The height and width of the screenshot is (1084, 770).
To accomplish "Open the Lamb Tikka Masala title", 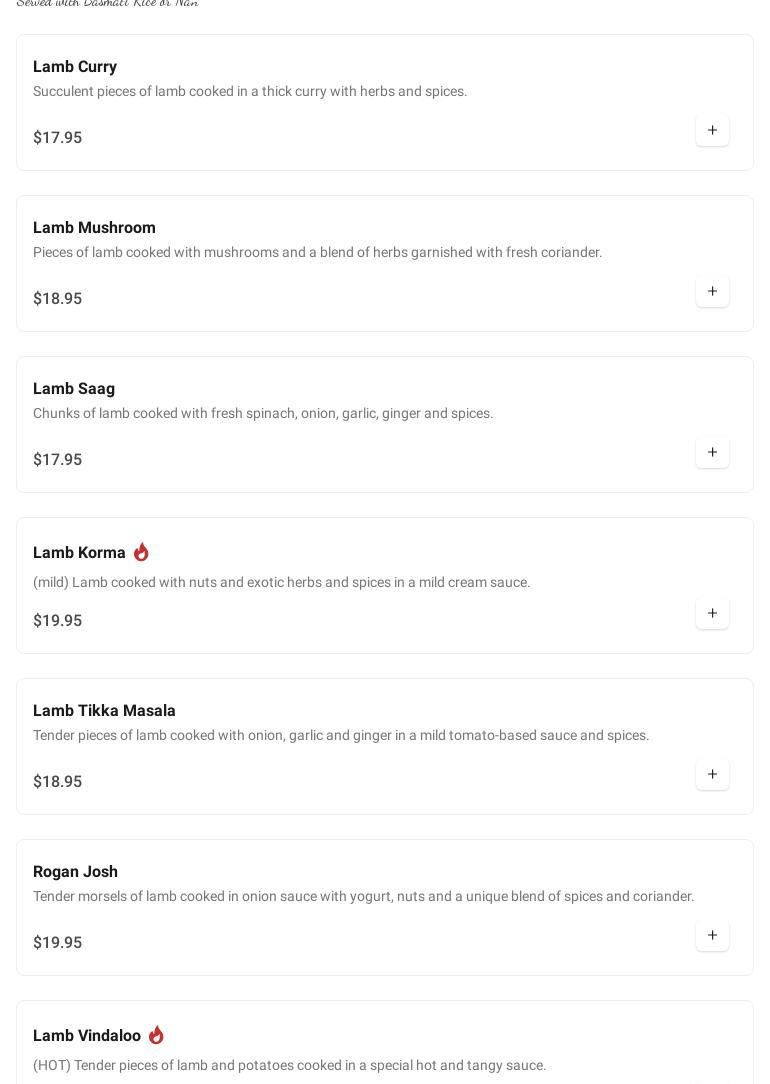I will (x=104, y=711).
